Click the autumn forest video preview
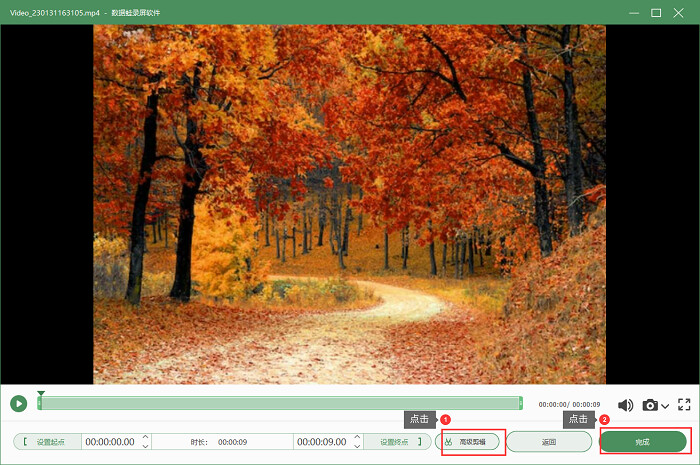This screenshot has height=465, width=700. [x=349, y=204]
